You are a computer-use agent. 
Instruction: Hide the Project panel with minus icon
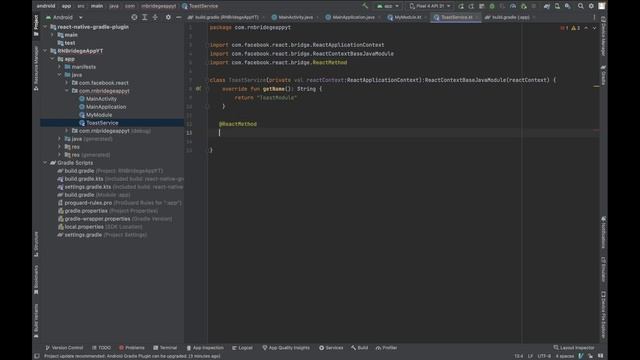(178, 17)
